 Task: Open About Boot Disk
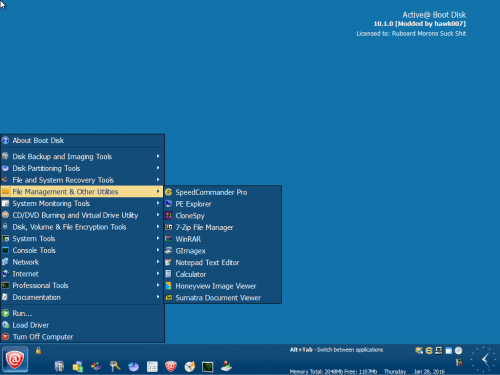82,140
